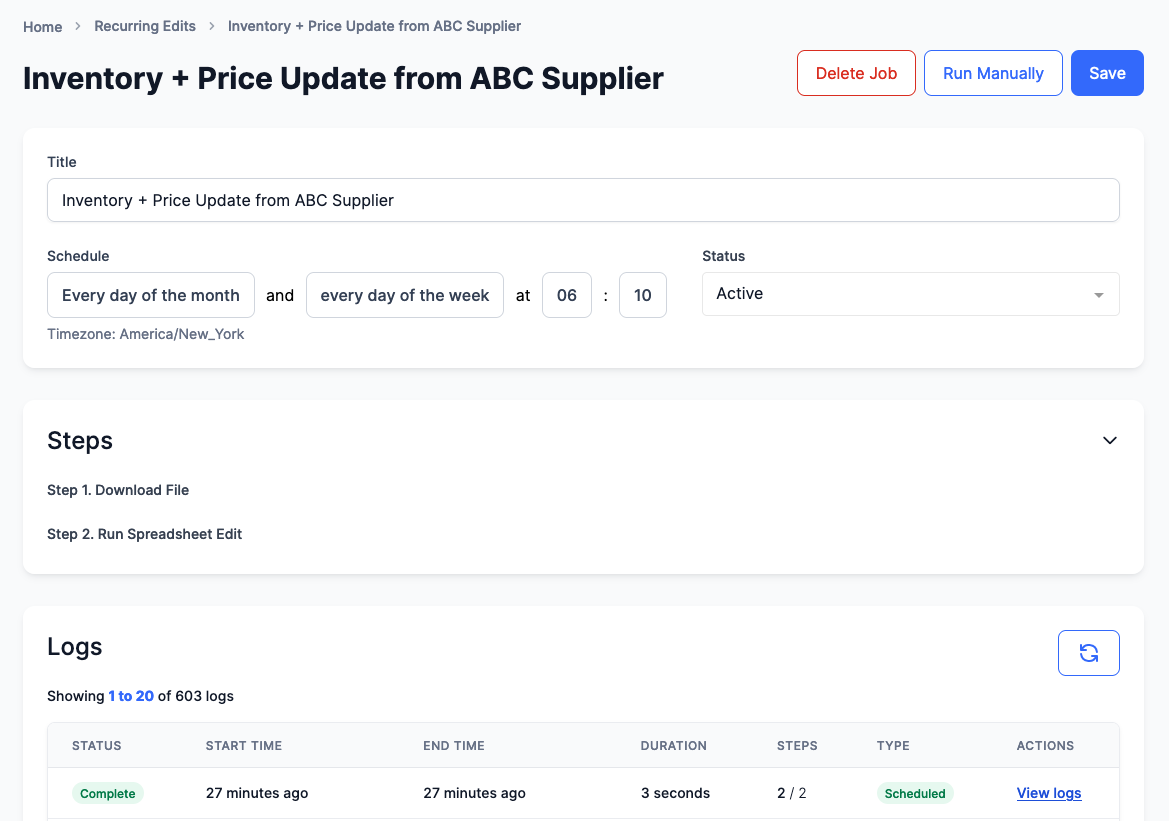Click the '1 to 20' logs range text
1169x821 pixels.
[x=131, y=696]
